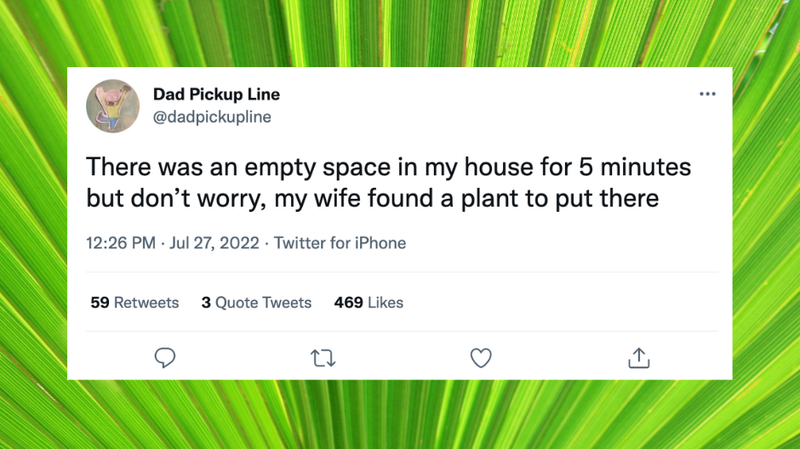Click the '12:26 PM' timestamp
Image resolution: width=800 pixels, height=449 pixels.
(121, 243)
